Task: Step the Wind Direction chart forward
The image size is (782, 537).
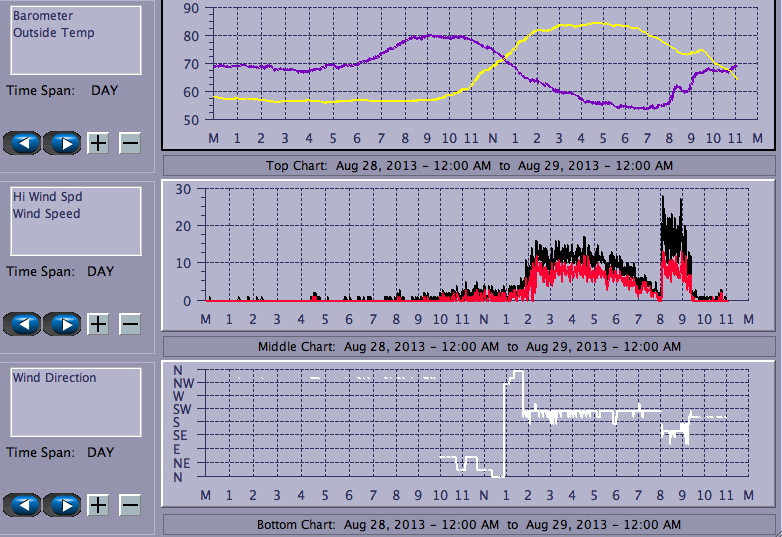Action: point(62,504)
